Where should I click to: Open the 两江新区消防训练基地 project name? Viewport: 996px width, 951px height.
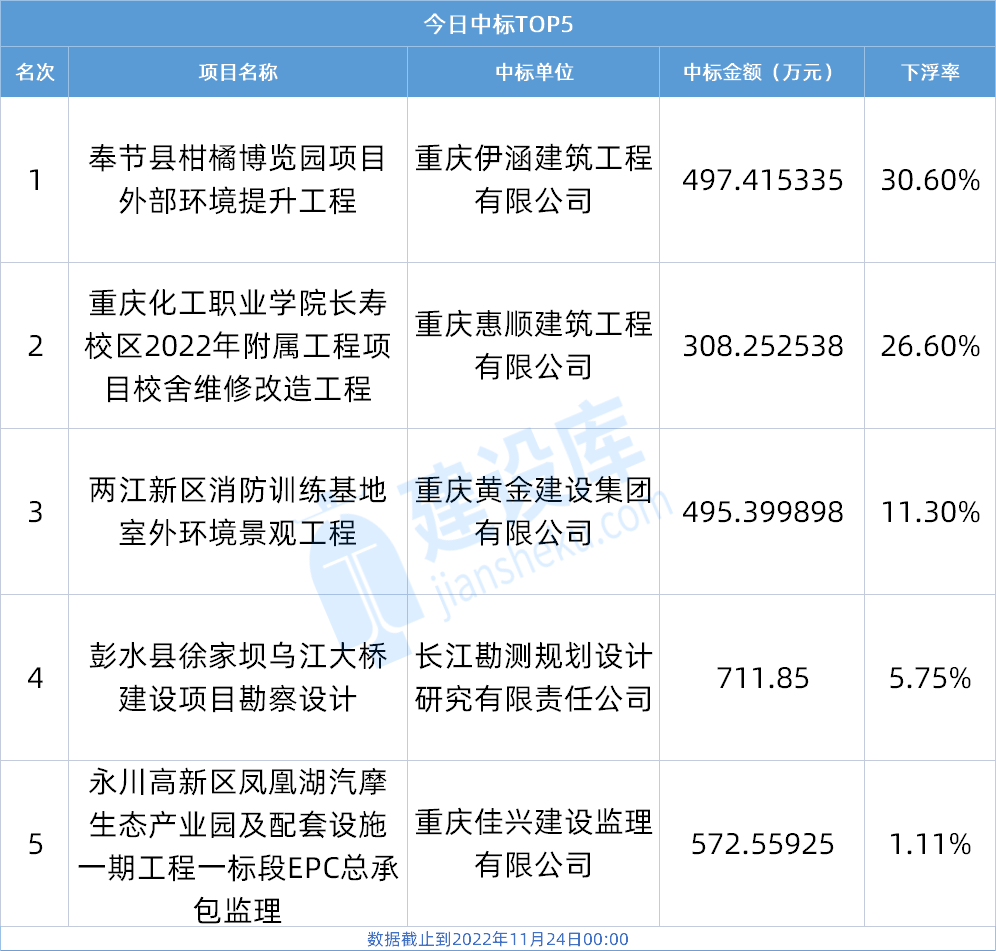[x=238, y=512]
